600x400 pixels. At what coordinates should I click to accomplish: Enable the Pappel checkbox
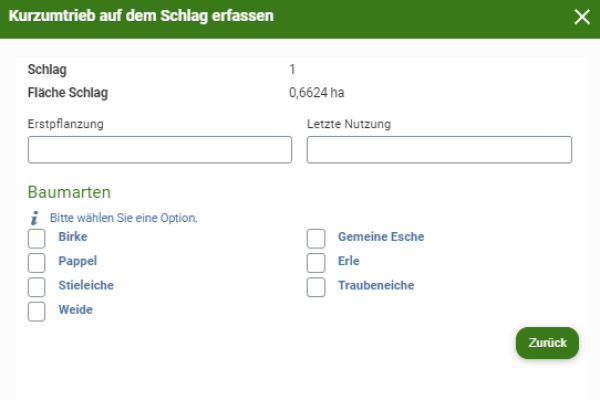tap(36, 263)
